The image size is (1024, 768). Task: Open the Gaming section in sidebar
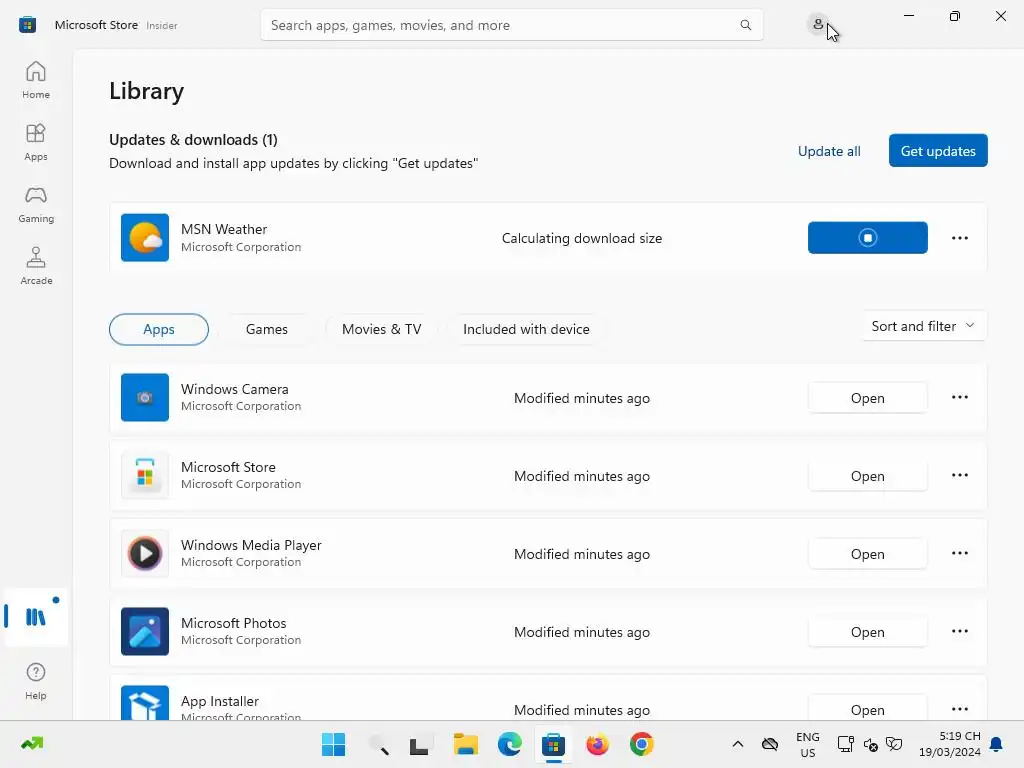point(36,204)
